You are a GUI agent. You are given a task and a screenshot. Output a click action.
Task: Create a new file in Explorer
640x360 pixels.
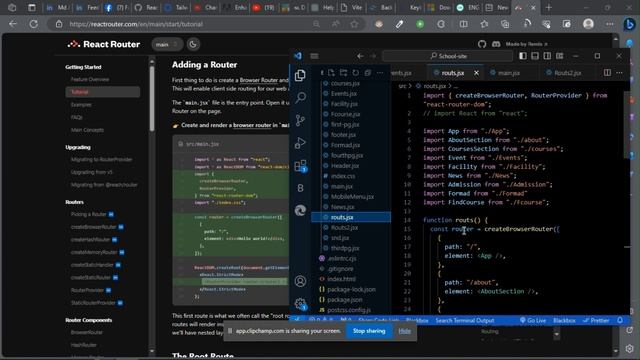point(331,73)
